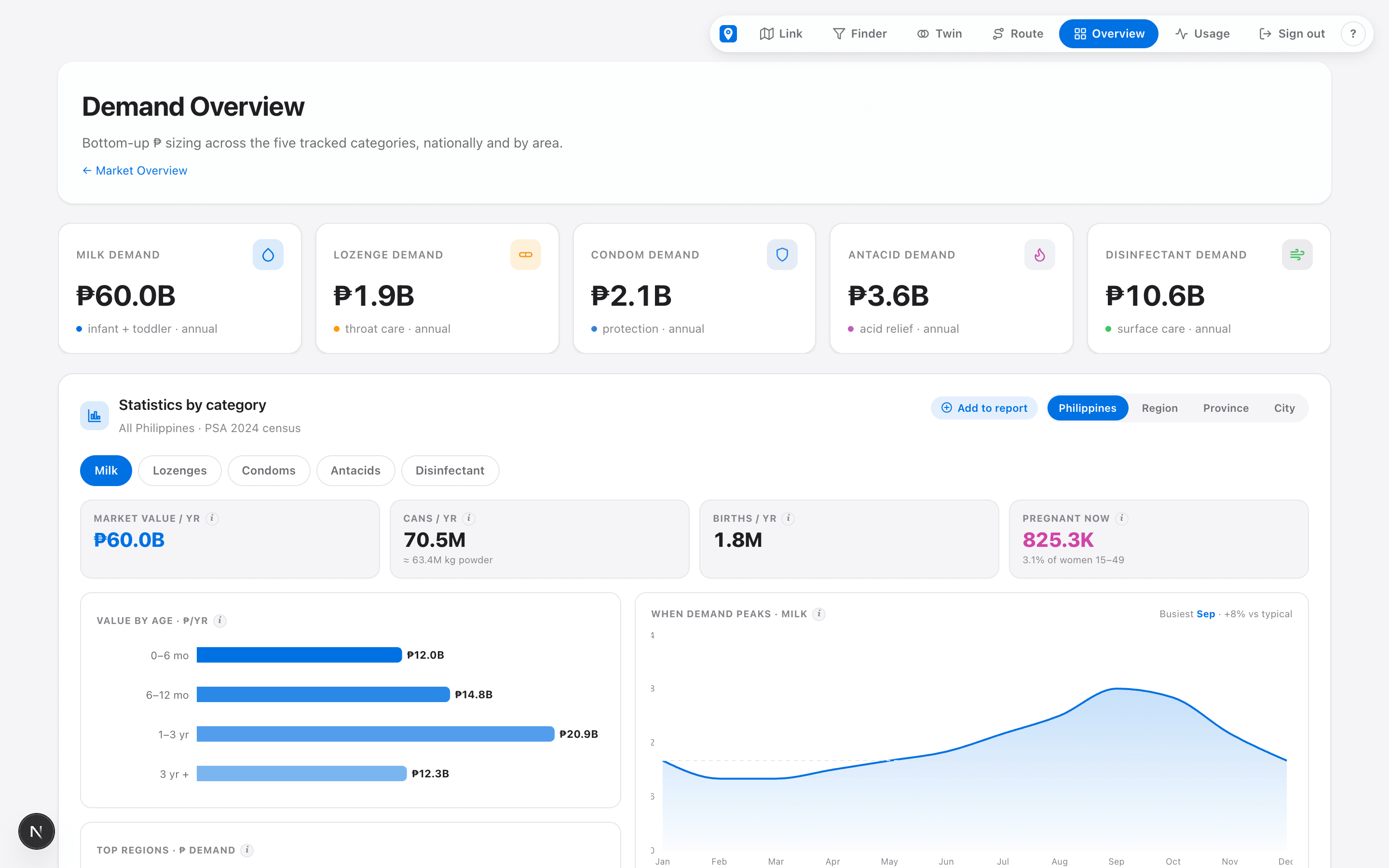Click the disinfectant wind icon

pyautogui.click(x=1296, y=255)
